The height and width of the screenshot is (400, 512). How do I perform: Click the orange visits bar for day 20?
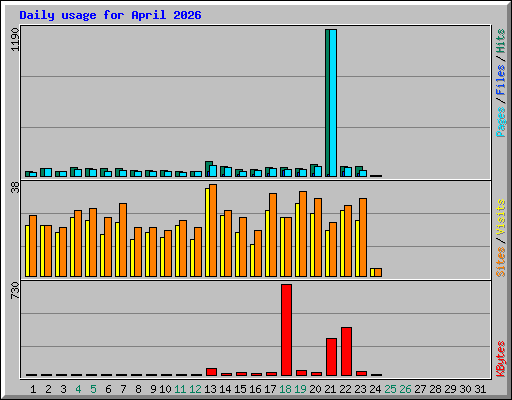pyautogui.click(x=318, y=237)
